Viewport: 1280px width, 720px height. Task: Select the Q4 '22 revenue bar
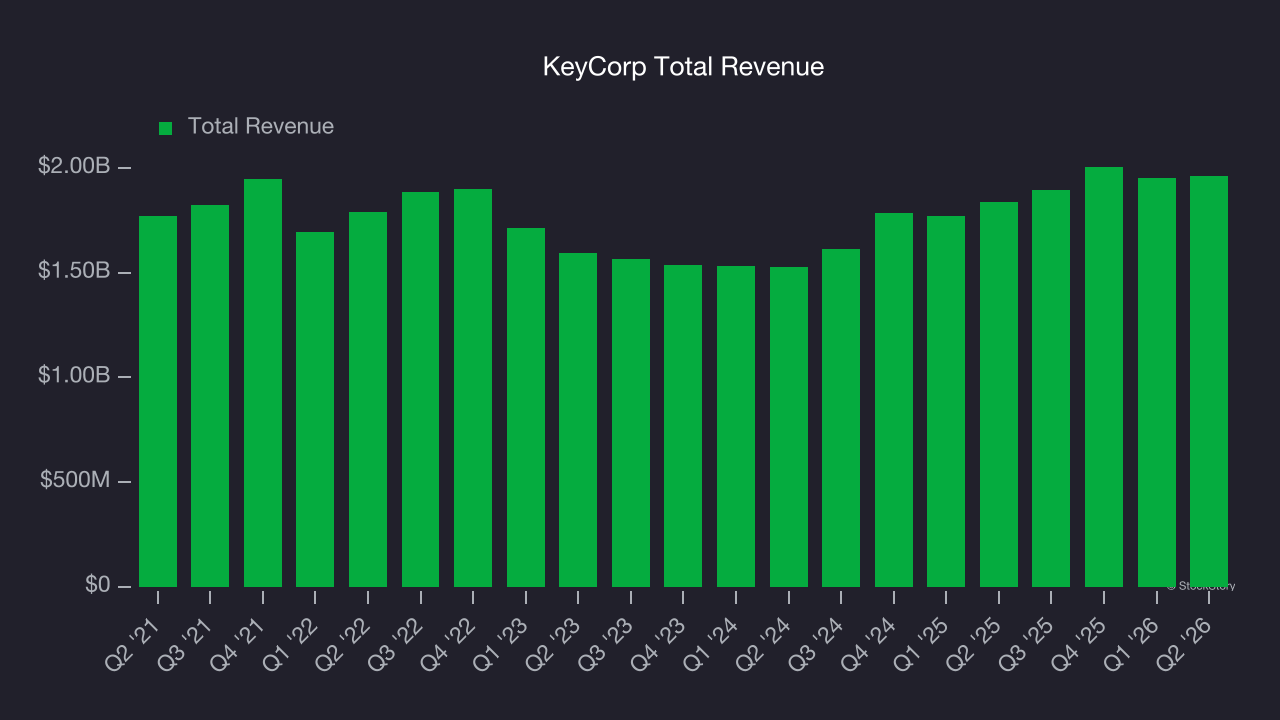click(x=473, y=388)
